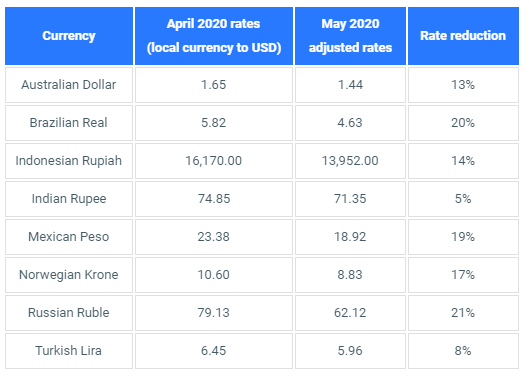Select the Norwegian Krone cell
Screen dimensions: 529x377
(69, 275)
